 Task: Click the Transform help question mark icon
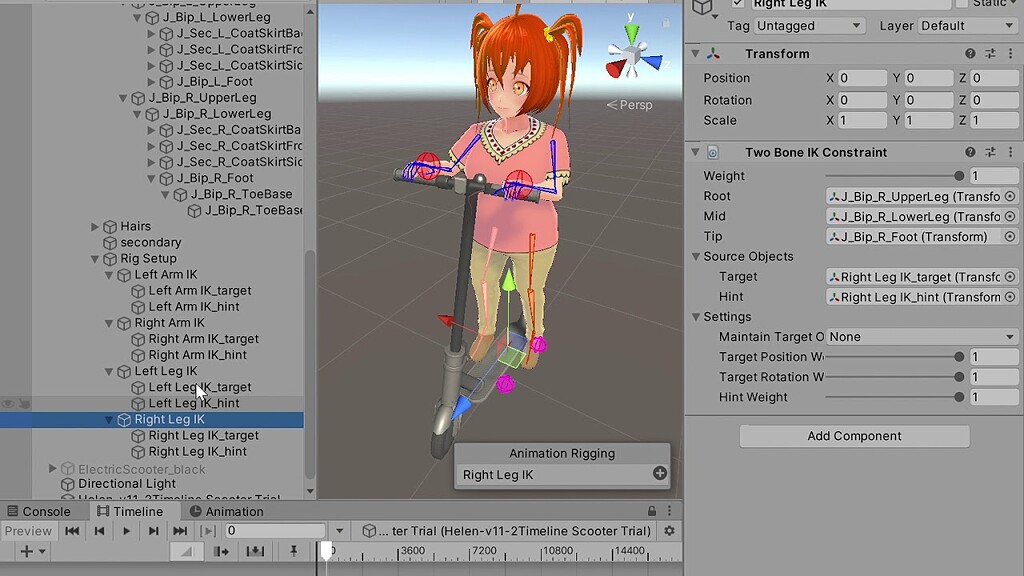(969, 53)
